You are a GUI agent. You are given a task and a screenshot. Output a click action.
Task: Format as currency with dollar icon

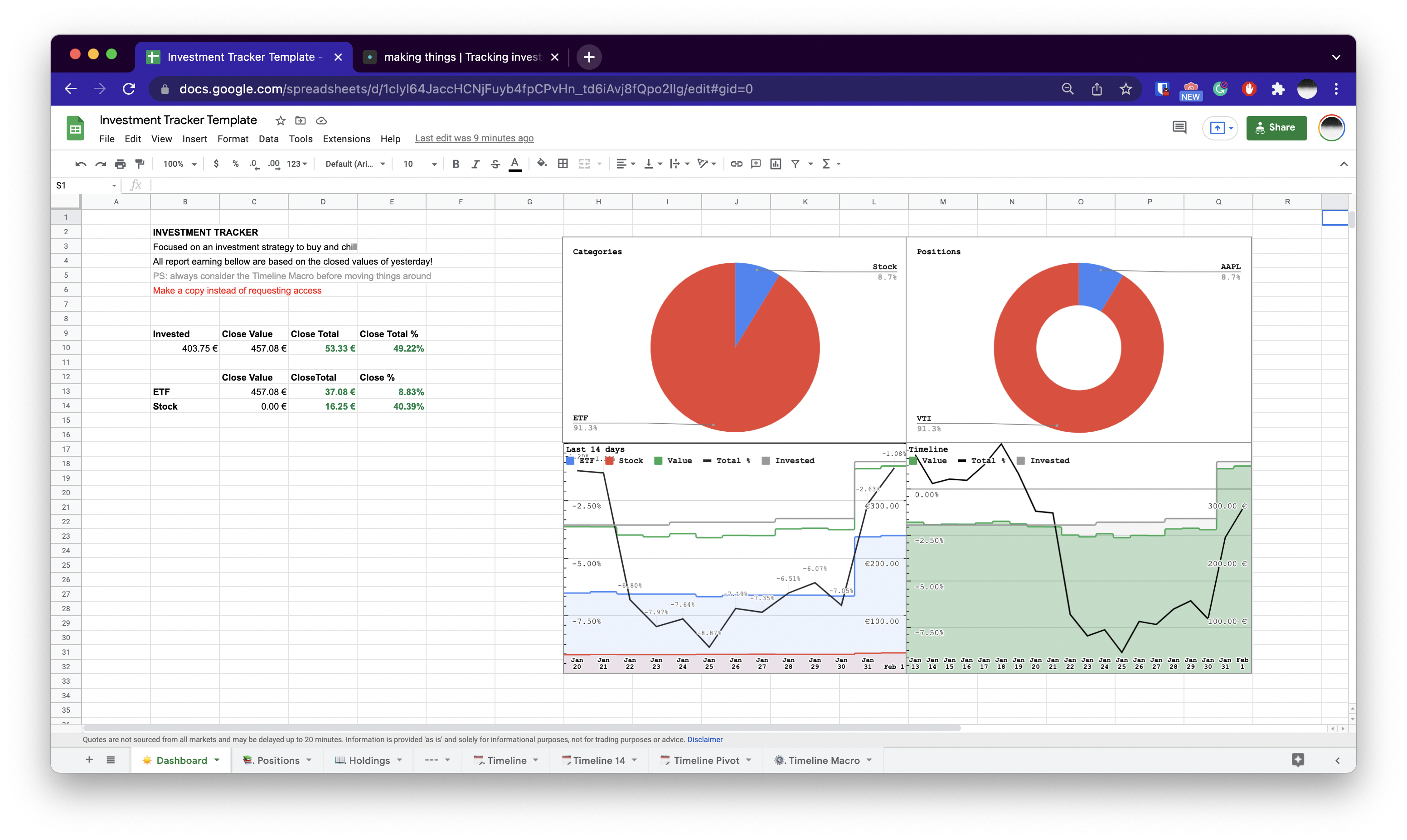click(216, 164)
